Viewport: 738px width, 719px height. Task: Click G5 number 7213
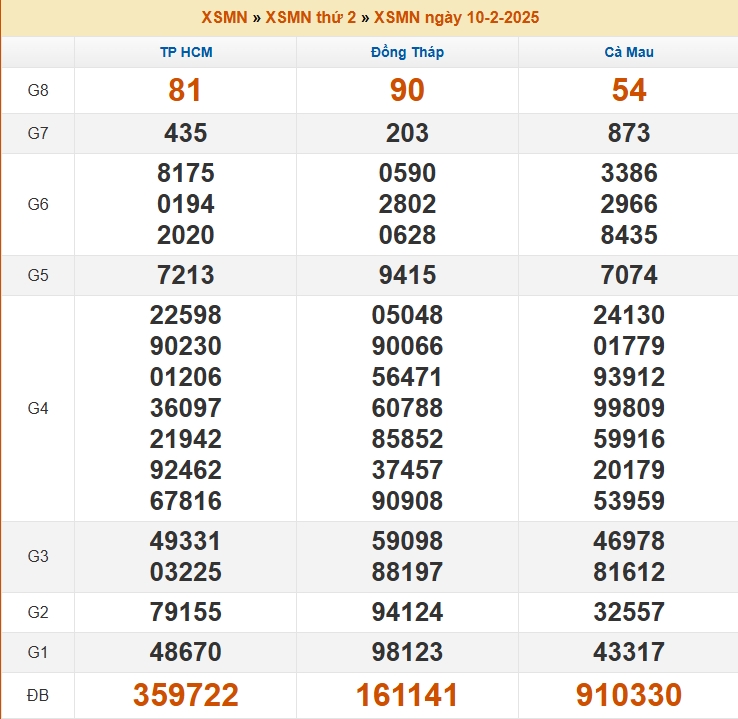pyautogui.click(x=185, y=275)
